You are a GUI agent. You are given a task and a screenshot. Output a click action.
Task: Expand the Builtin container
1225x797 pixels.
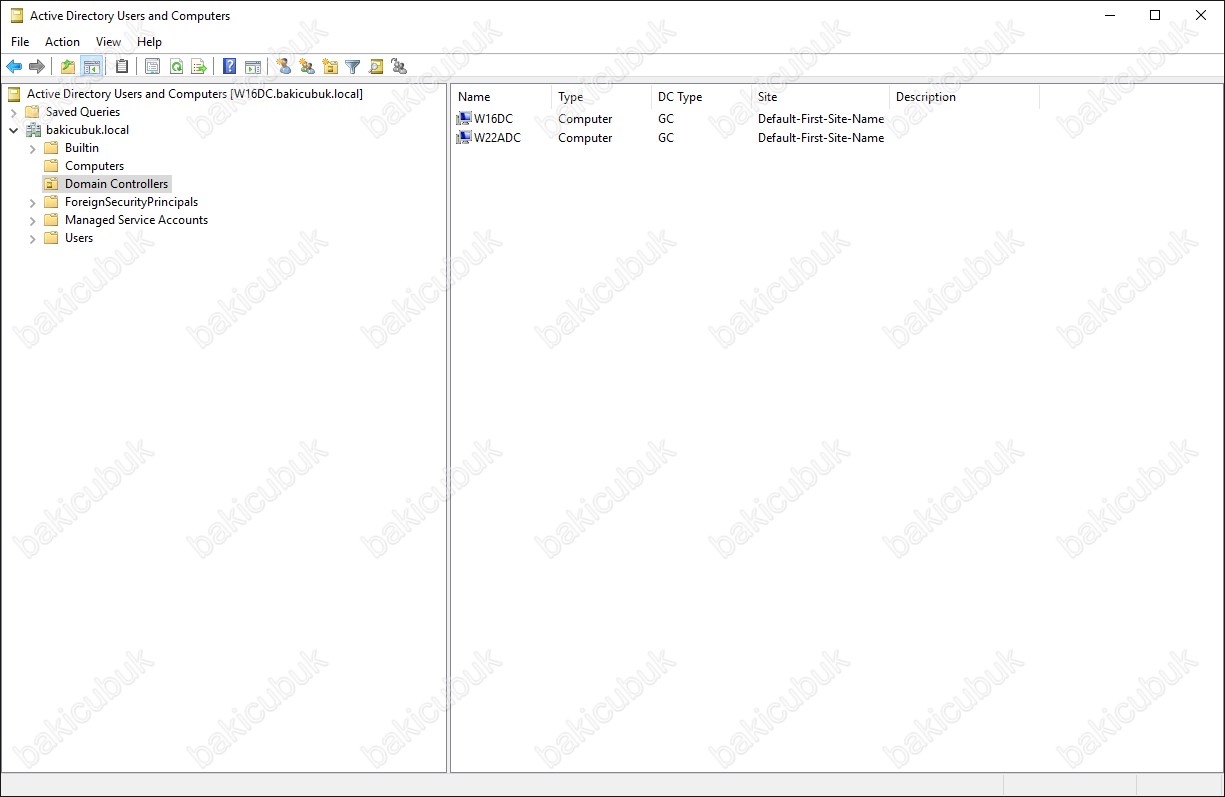point(33,148)
